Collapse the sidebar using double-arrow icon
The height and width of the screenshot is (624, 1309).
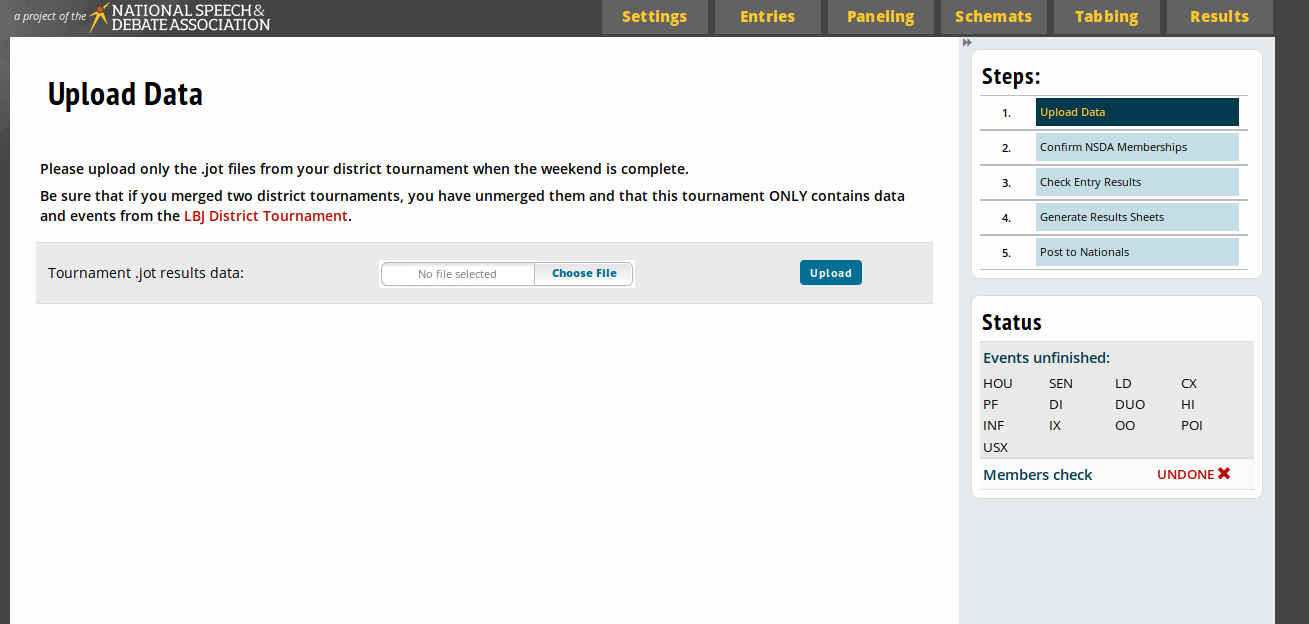click(x=967, y=43)
